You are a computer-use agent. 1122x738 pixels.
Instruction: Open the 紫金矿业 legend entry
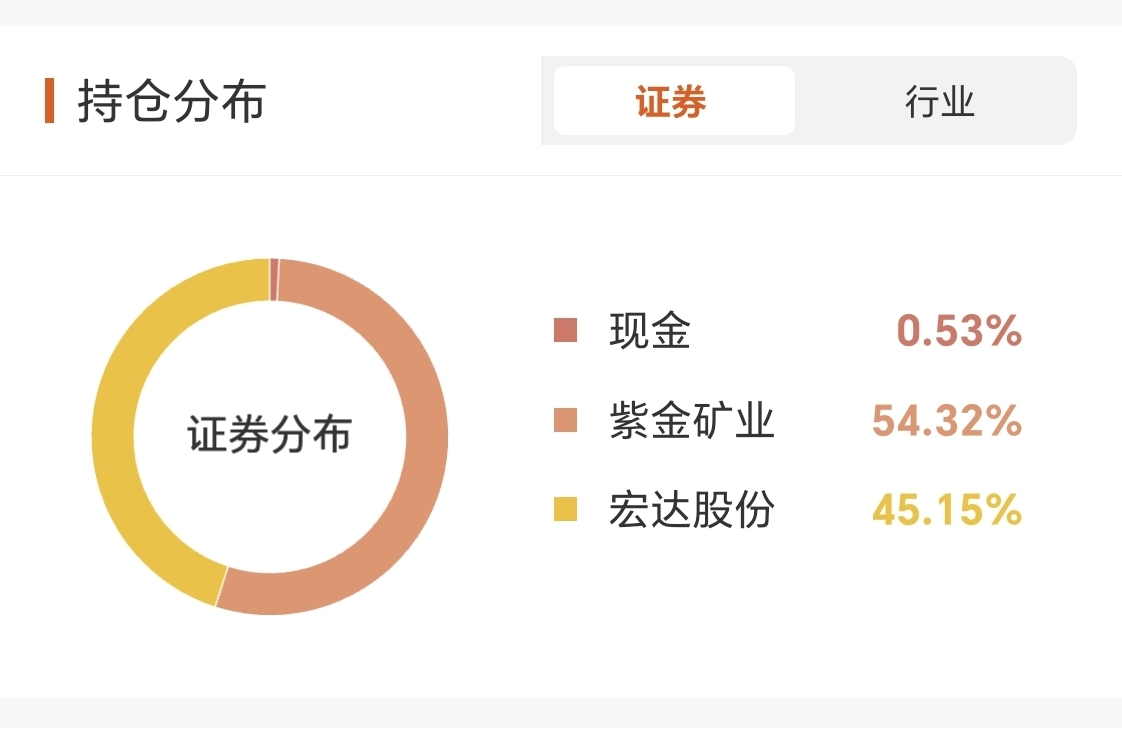coord(691,421)
